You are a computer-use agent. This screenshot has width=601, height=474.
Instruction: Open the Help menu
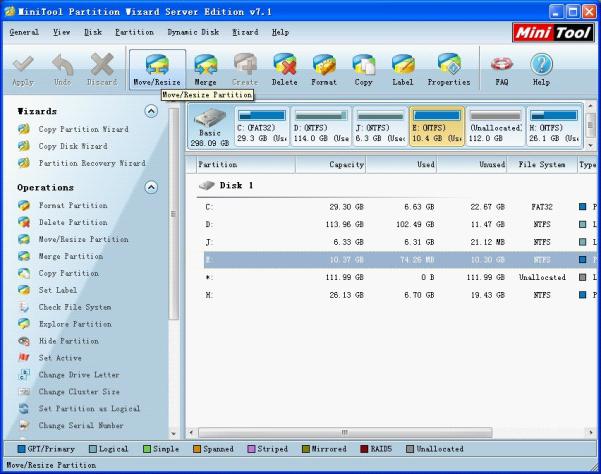[x=280, y=32]
